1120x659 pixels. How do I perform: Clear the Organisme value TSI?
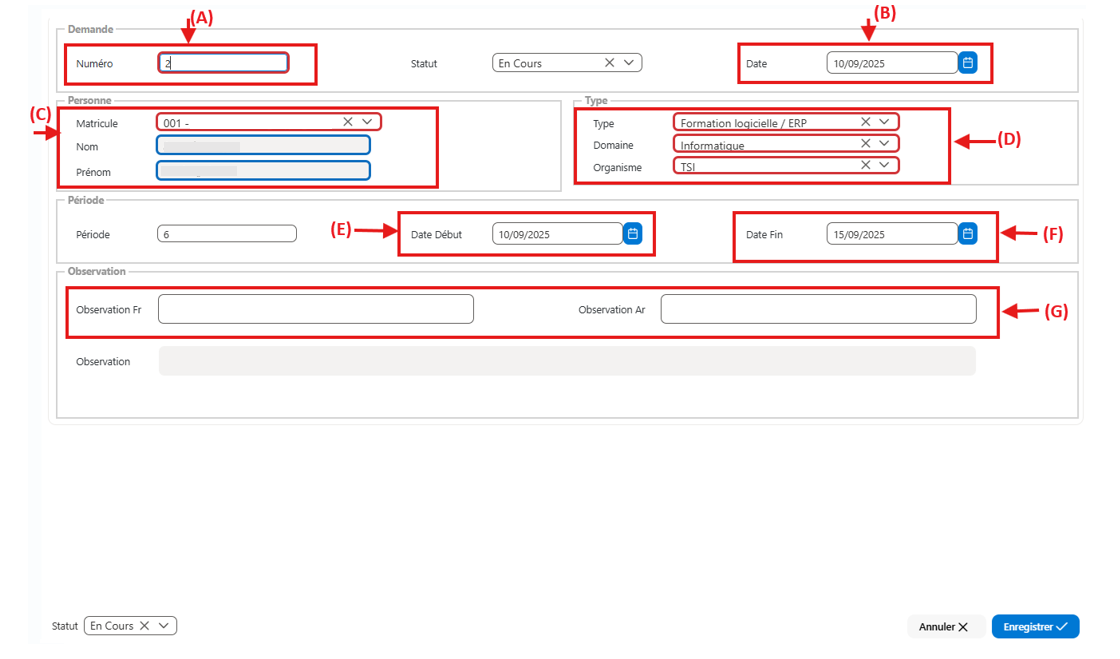coord(865,165)
